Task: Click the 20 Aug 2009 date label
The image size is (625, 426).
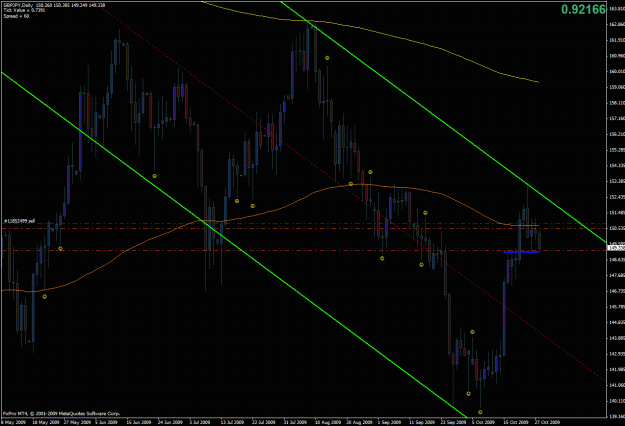Action: tap(359, 422)
